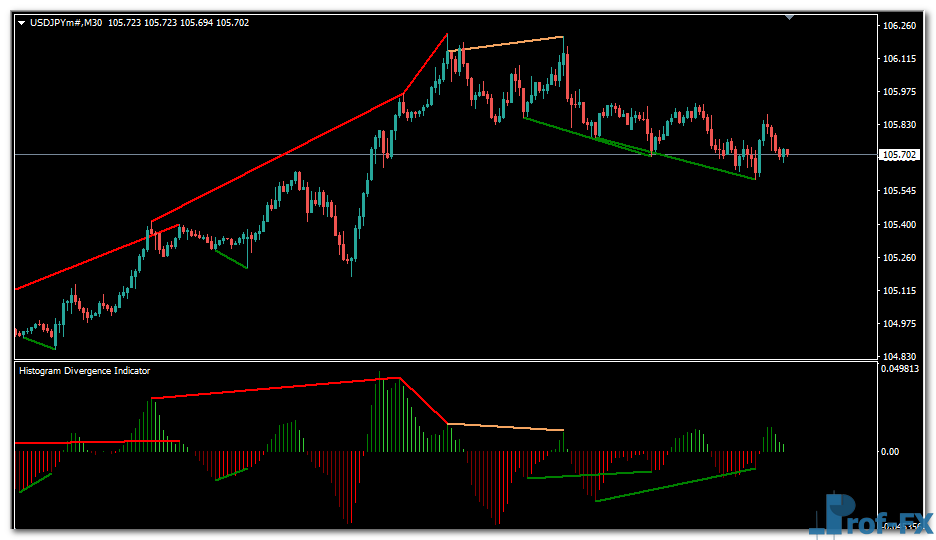Open the dropdown arrow beside USDJPYm#
936x540 pixels.
click(x=22, y=23)
